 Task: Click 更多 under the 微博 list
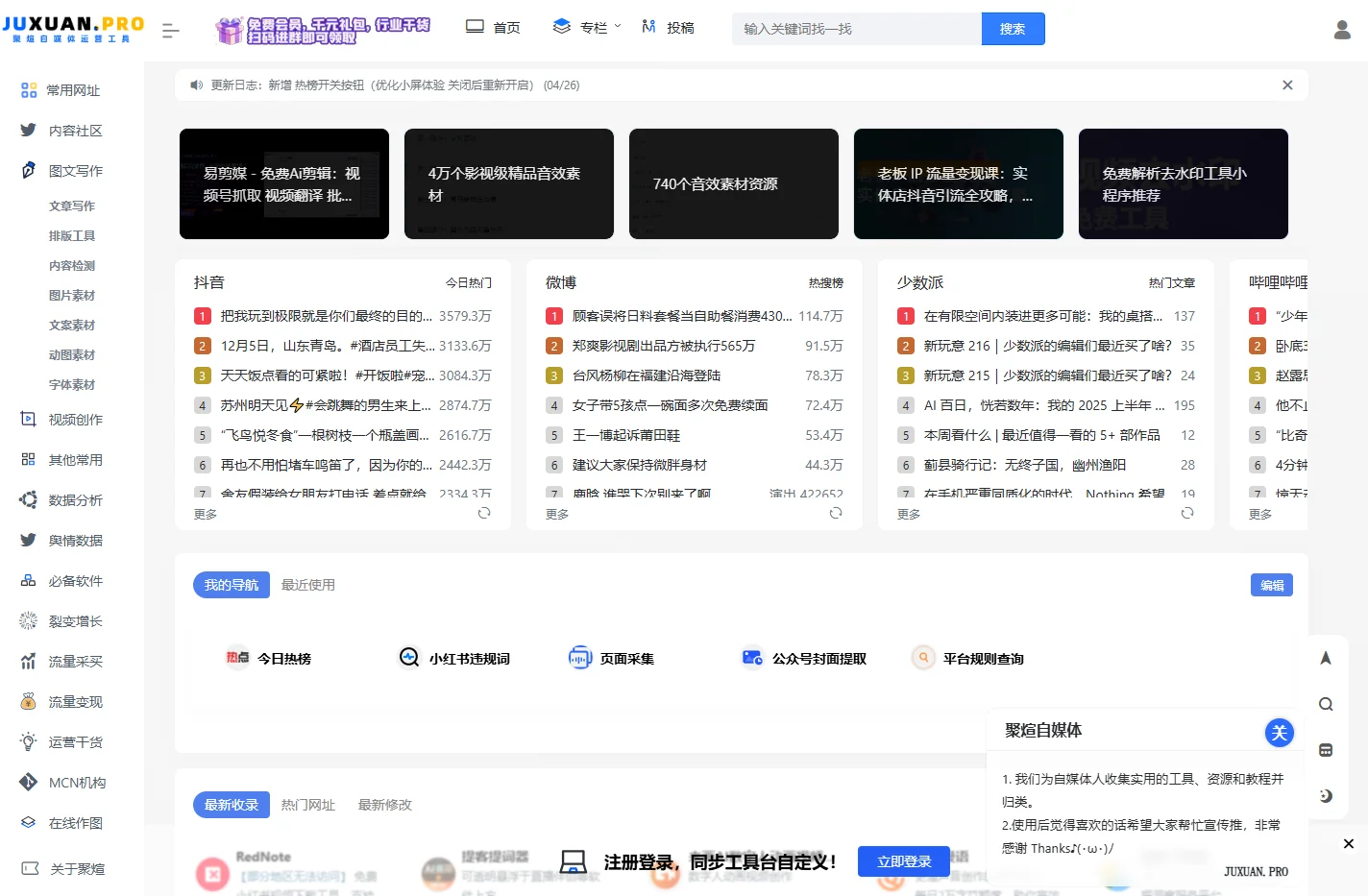pos(557,515)
